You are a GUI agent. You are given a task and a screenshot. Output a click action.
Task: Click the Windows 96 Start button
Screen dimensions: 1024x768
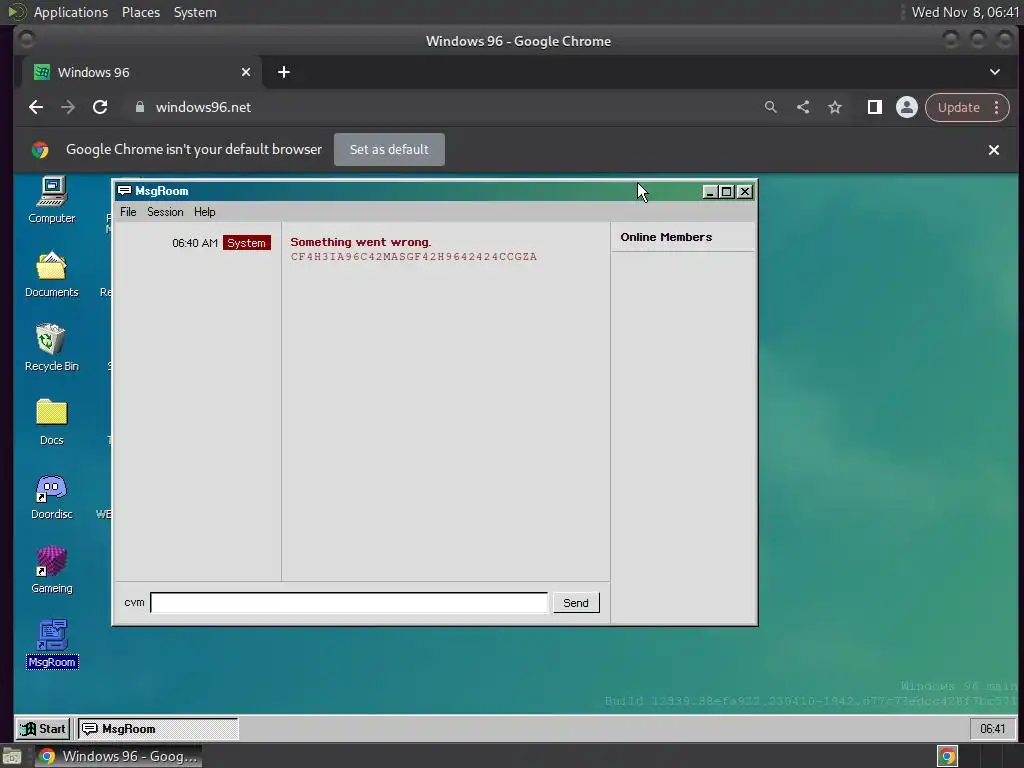pos(43,729)
